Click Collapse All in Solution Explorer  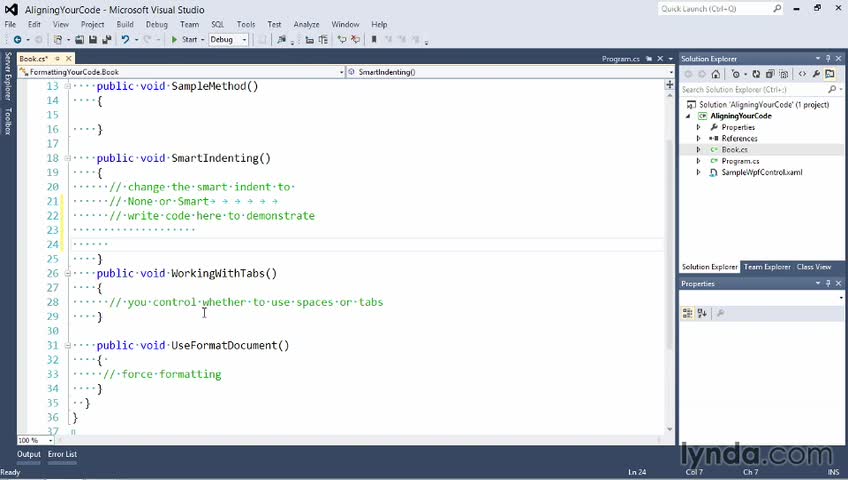click(770, 74)
